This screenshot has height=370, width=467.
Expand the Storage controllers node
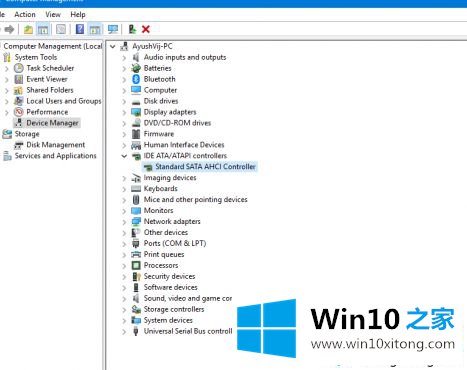[124, 310]
